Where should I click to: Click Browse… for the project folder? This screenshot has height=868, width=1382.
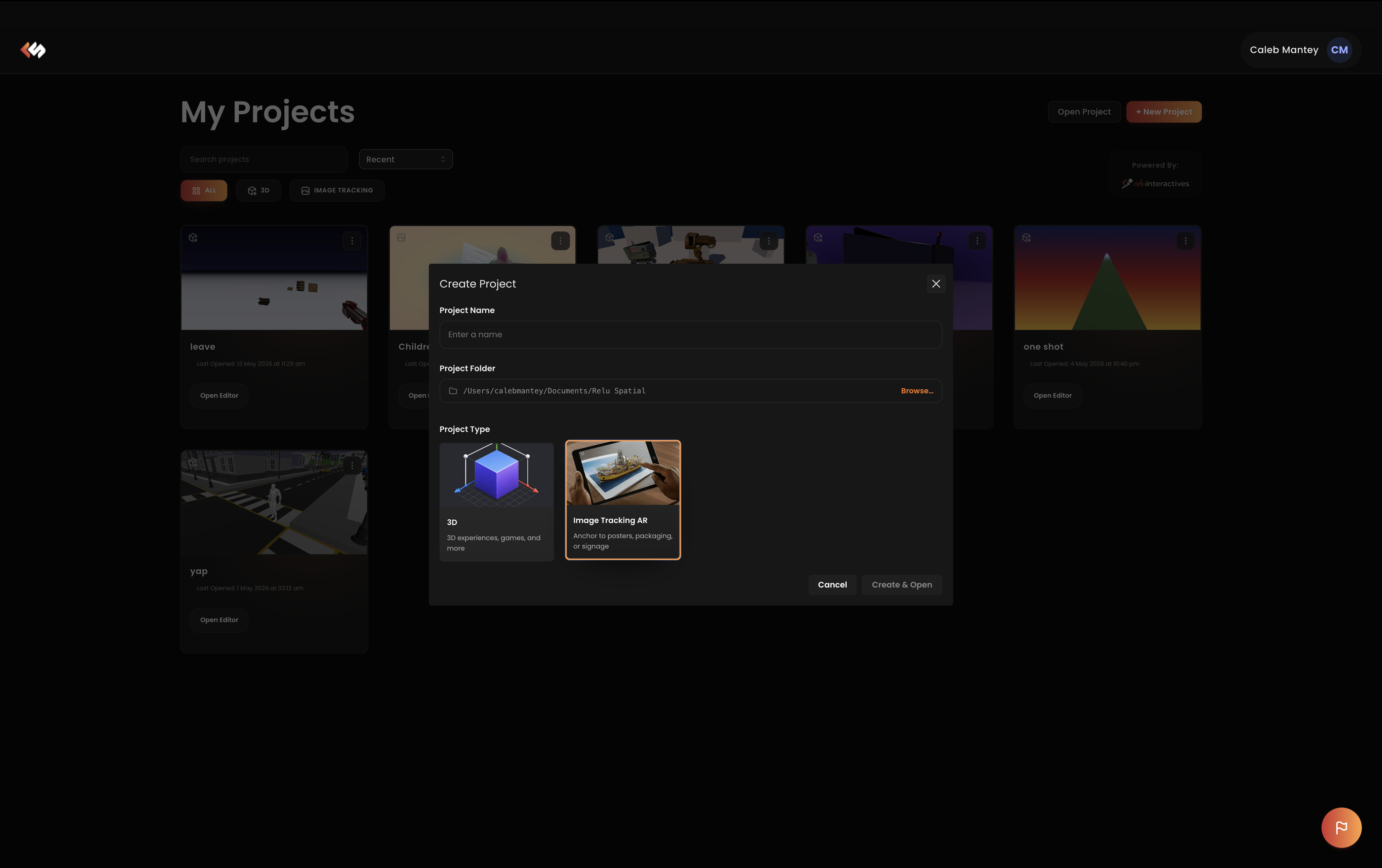[917, 391]
